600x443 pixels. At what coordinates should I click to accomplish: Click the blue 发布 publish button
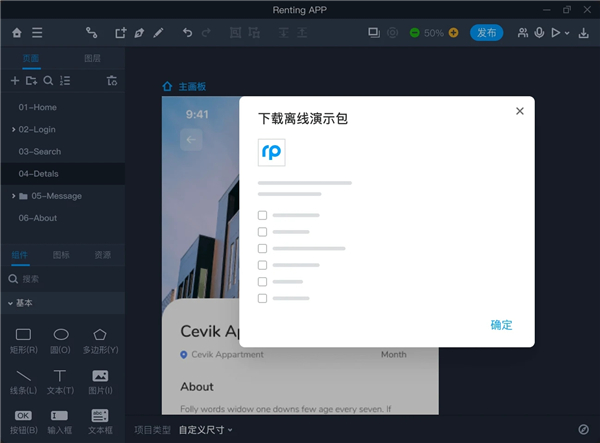[486, 33]
